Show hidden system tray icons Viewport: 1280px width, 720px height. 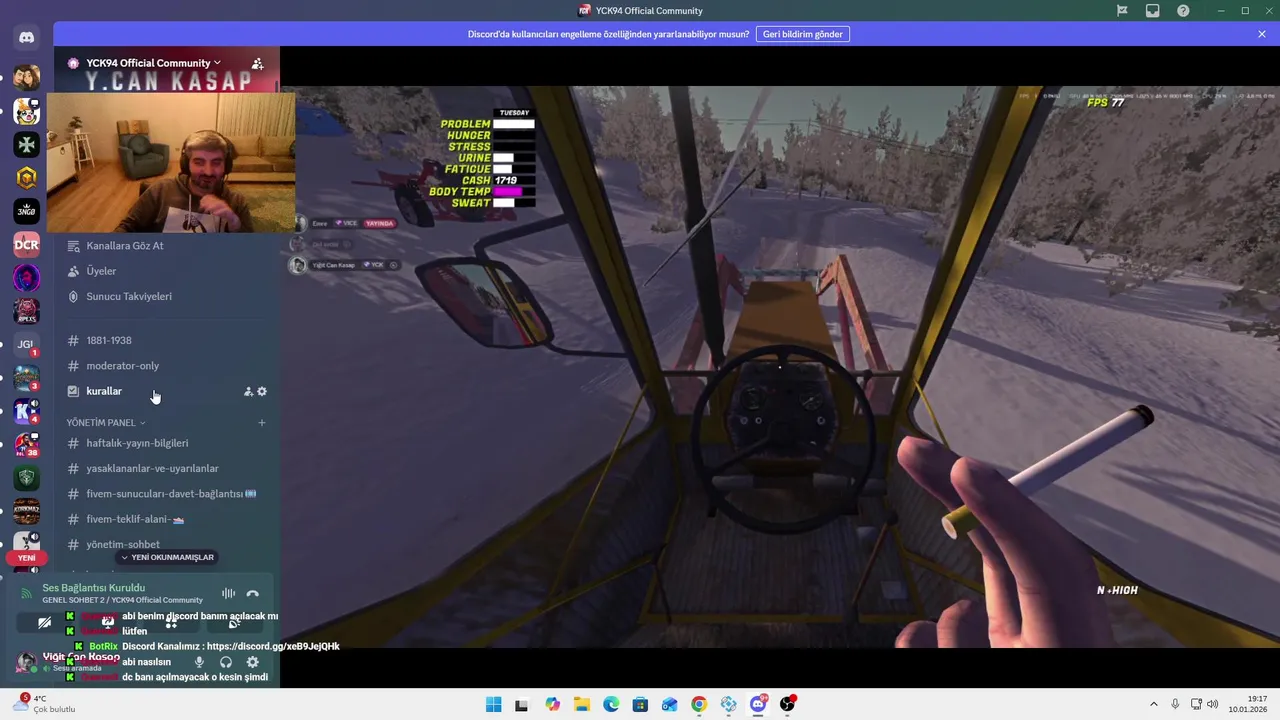pos(1153,704)
